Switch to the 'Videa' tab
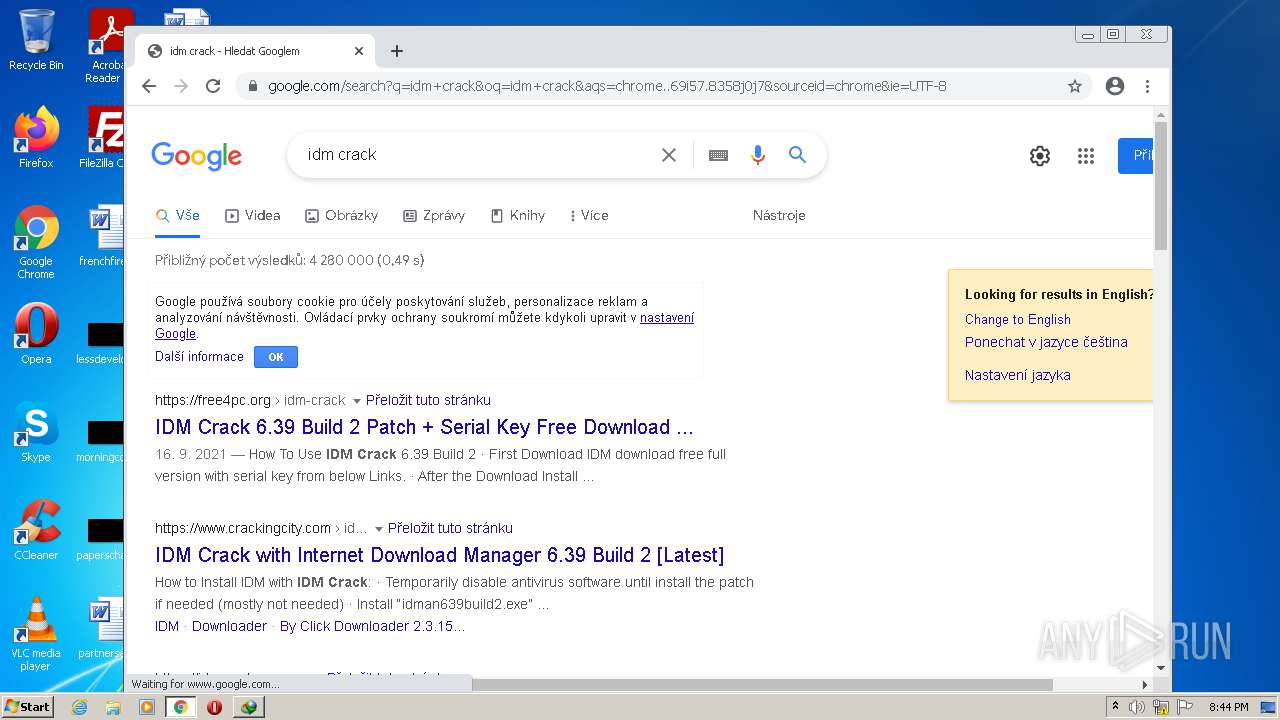 [x=253, y=216]
